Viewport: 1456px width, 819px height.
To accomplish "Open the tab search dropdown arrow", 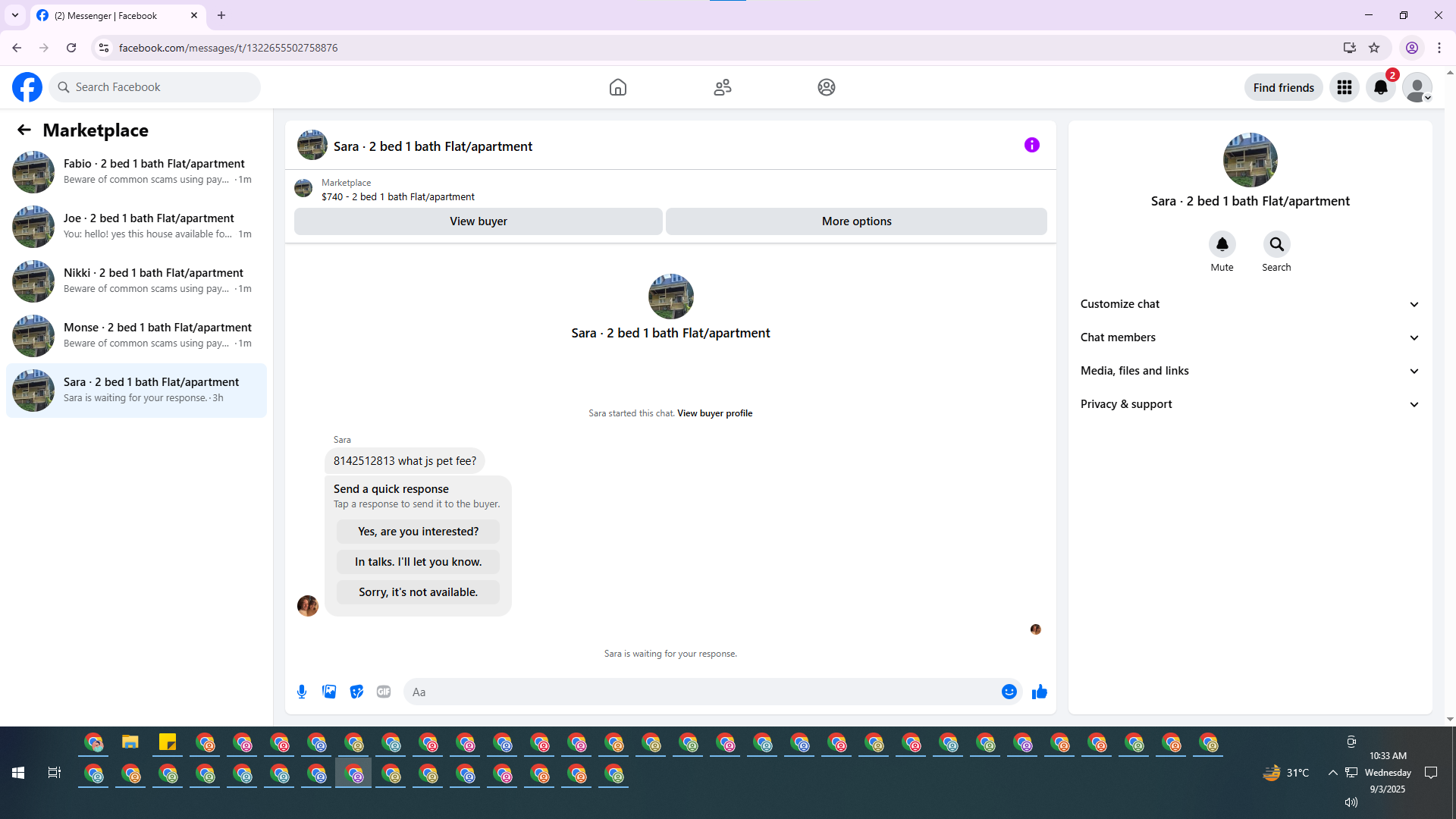I will [x=14, y=15].
